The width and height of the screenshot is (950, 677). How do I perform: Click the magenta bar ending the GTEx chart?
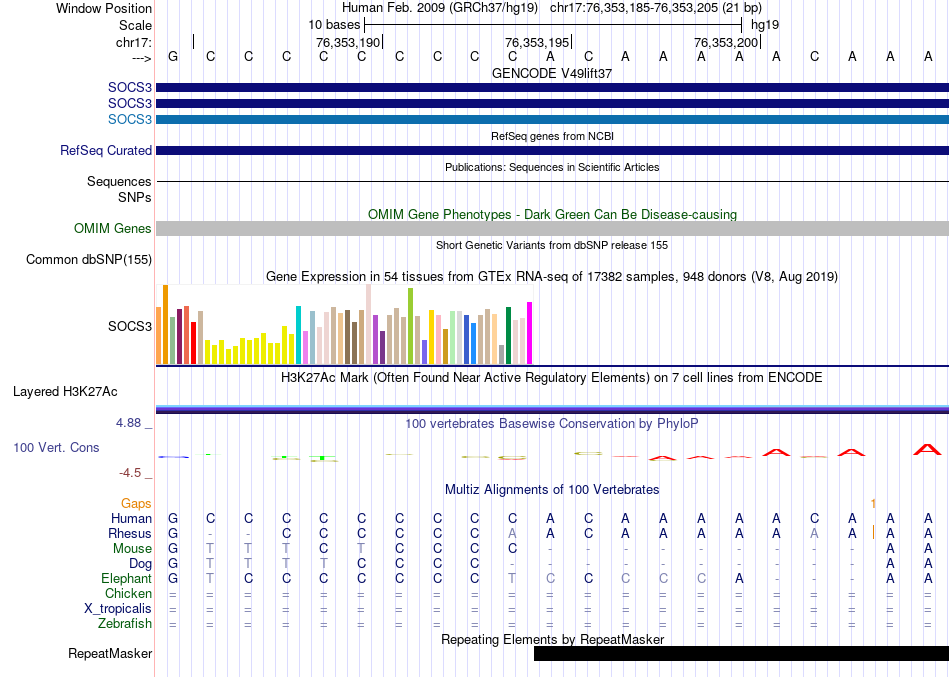(530, 333)
